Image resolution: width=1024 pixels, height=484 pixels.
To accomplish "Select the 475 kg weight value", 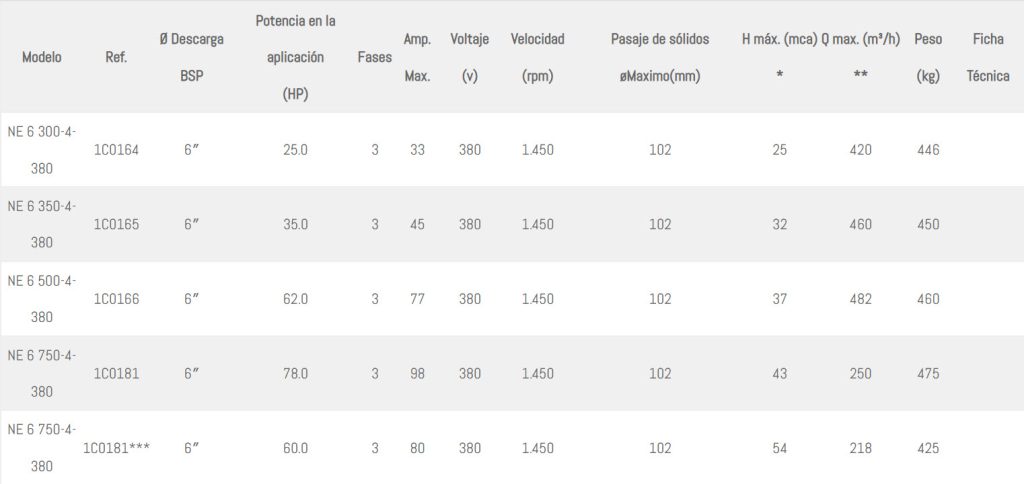I will pos(928,374).
